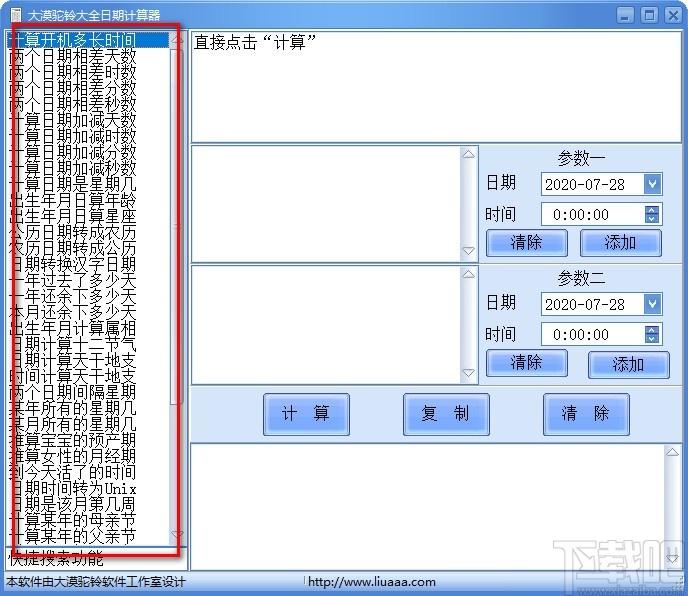This screenshot has height=596, width=688.
Task: Open 参数一 date dropdown arrow
Action: point(652,184)
